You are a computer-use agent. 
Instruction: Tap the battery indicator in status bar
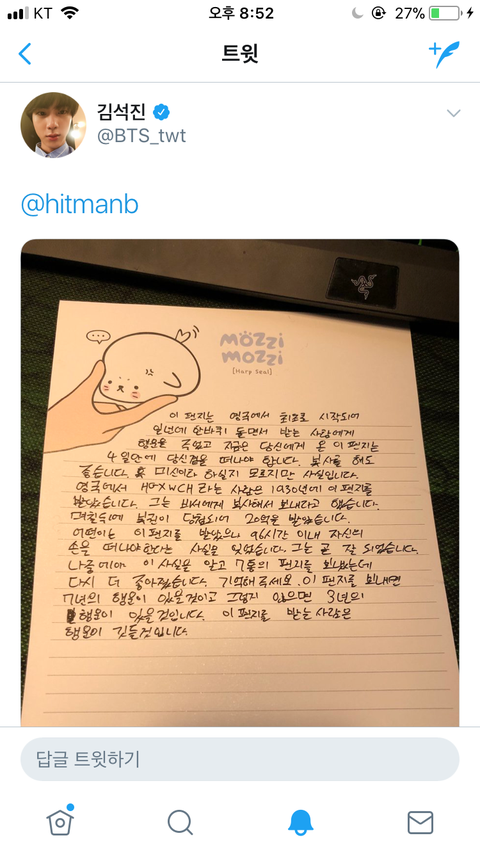pyautogui.click(x=444, y=14)
